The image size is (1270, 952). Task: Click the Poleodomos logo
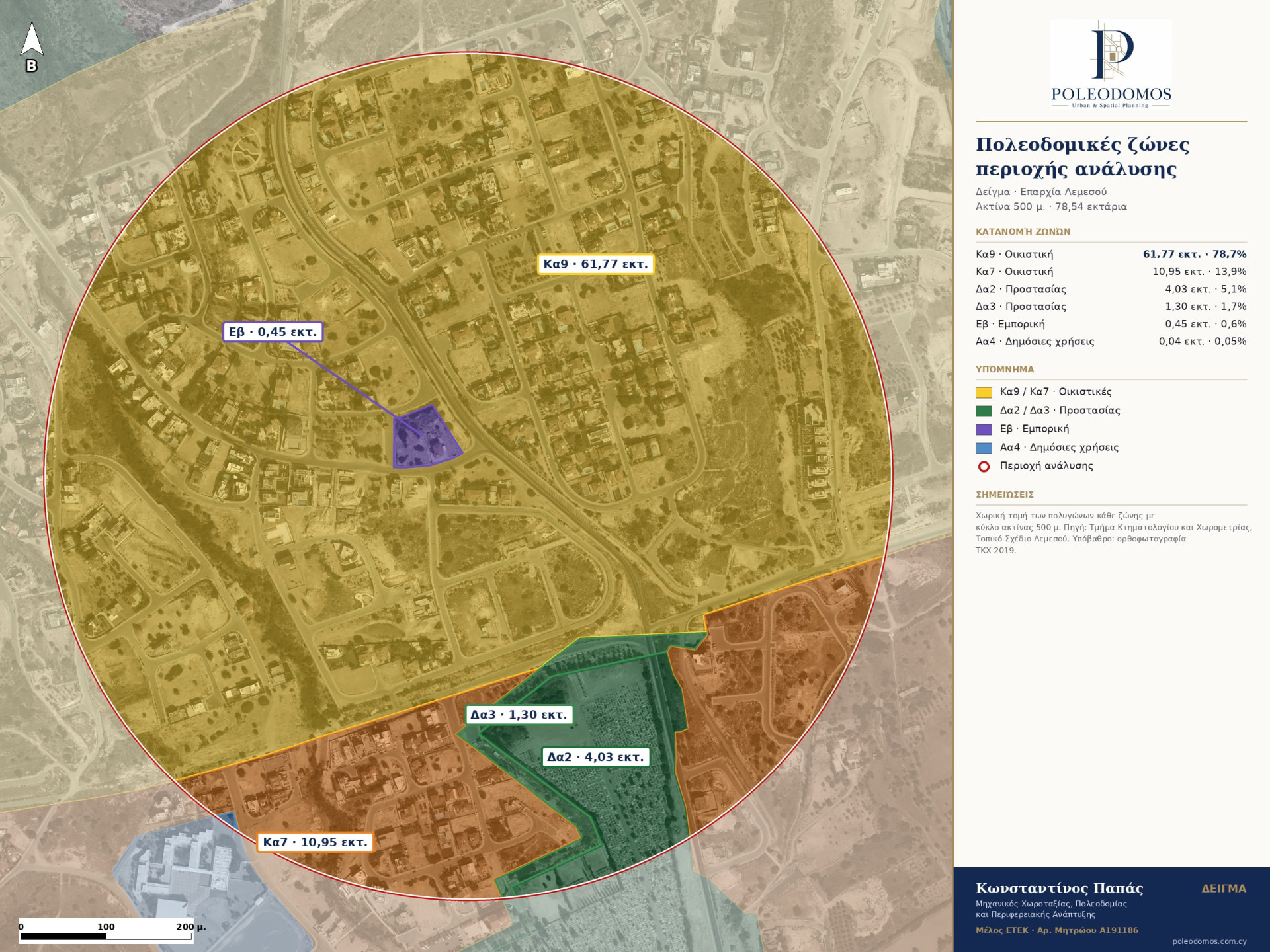click(1111, 64)
